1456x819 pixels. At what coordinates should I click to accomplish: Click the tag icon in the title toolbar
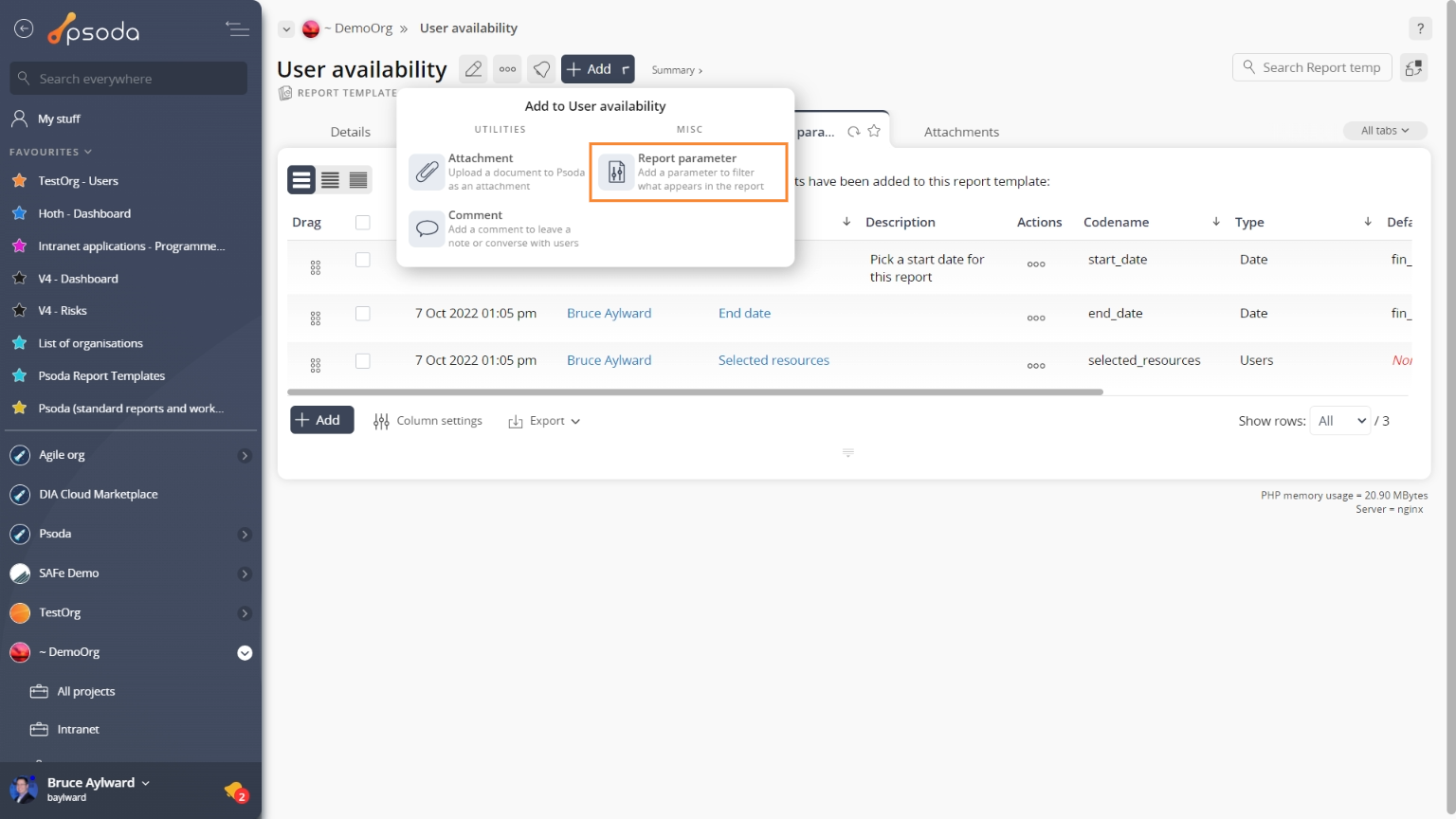[x=541, y=69]
